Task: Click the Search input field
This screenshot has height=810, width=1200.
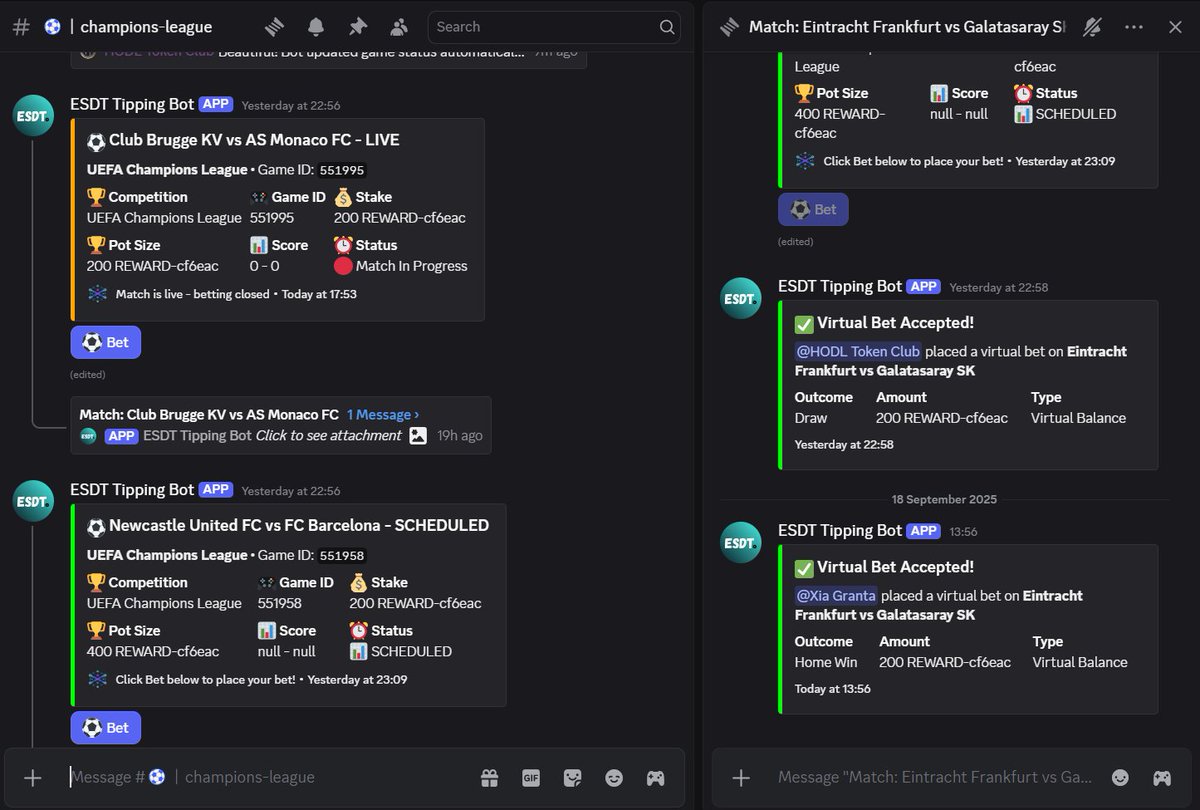Action: 554,27
